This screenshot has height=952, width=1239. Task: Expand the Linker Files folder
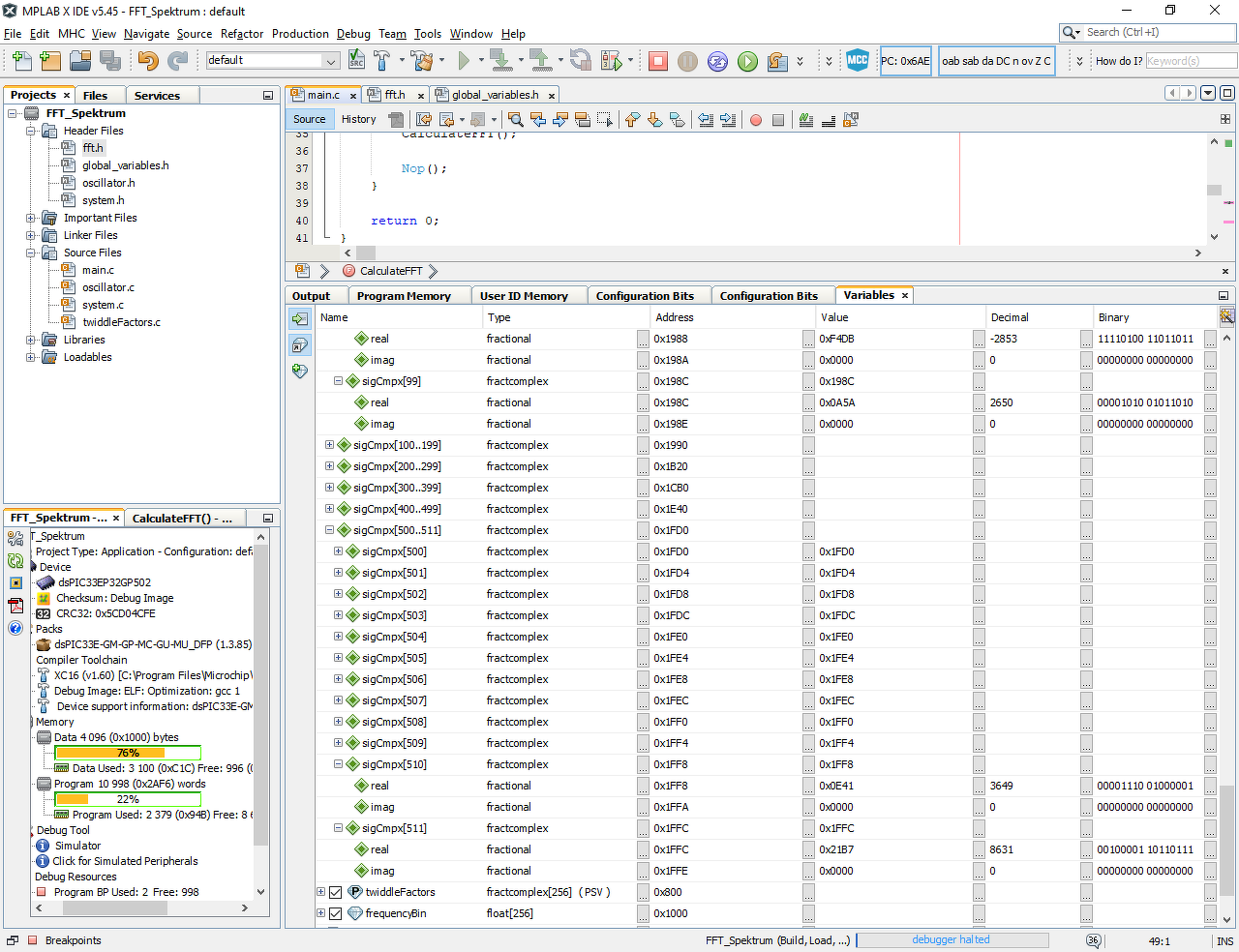point(31,235)
